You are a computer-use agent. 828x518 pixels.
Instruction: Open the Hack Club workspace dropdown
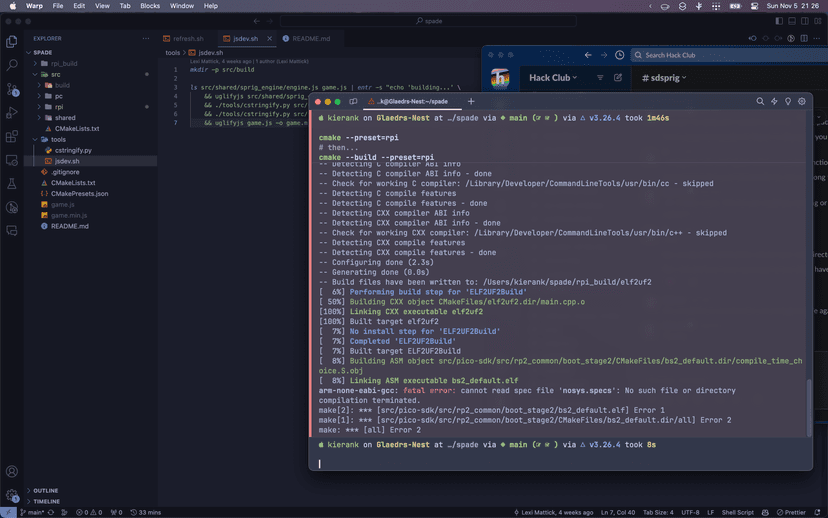point(552,77)
